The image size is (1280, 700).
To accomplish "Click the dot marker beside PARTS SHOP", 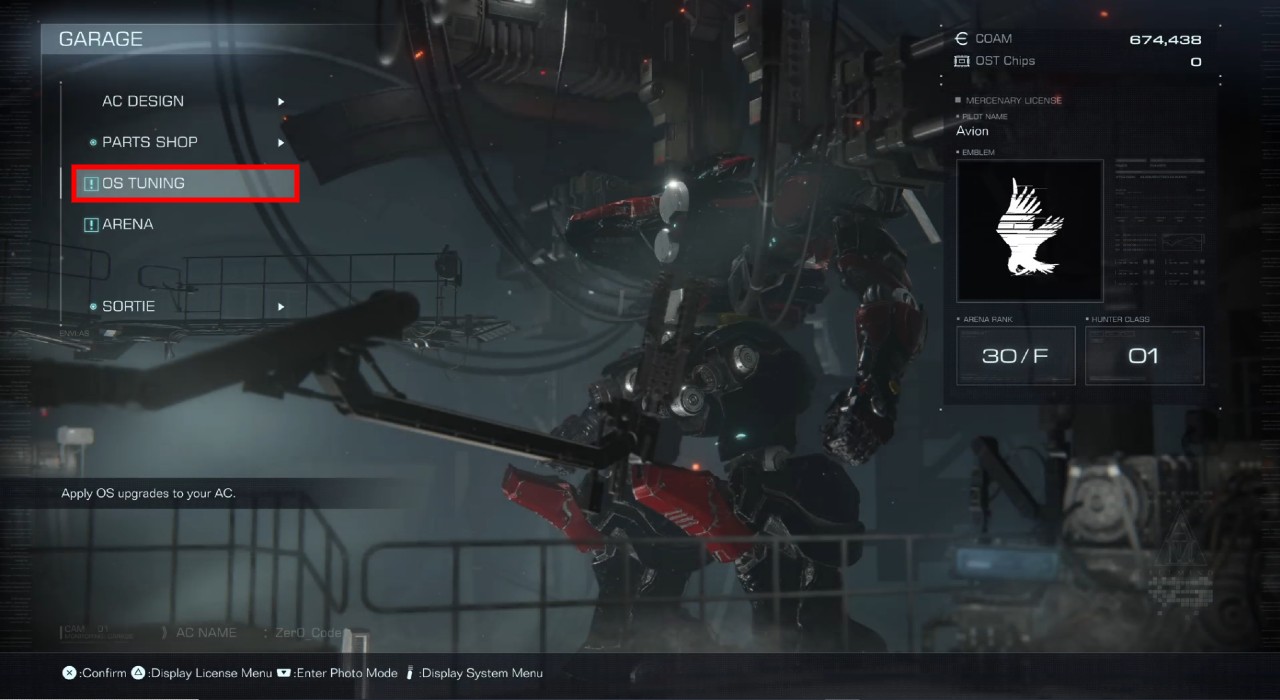I will [93, 143].
